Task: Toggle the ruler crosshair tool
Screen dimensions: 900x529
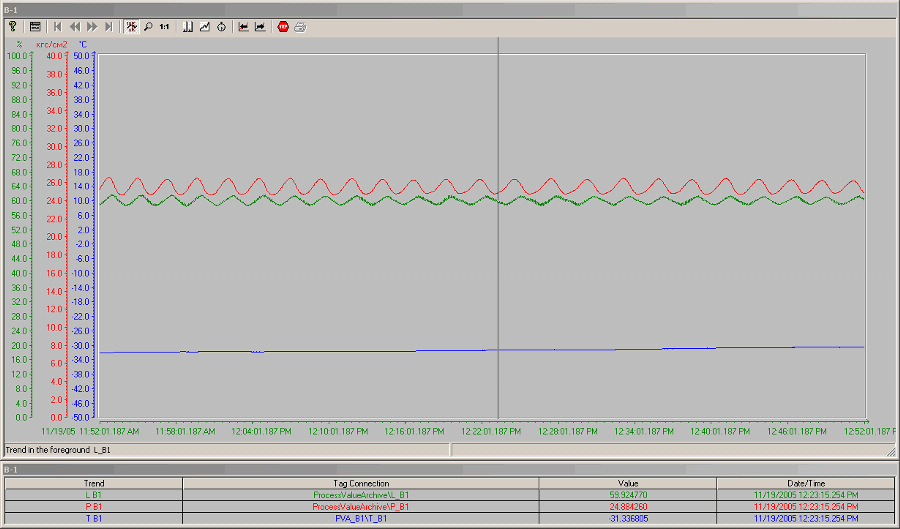Action: [x=131, y=27]
